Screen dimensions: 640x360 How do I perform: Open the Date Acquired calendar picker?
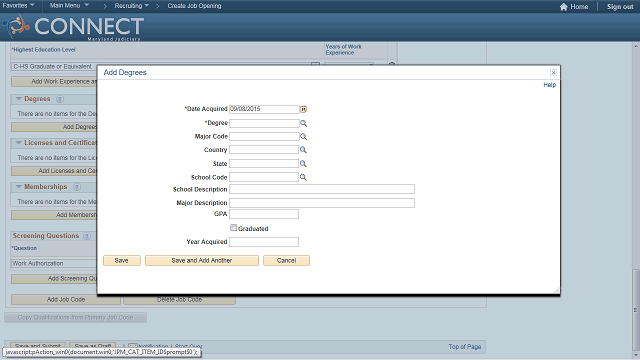coord(303,109)
